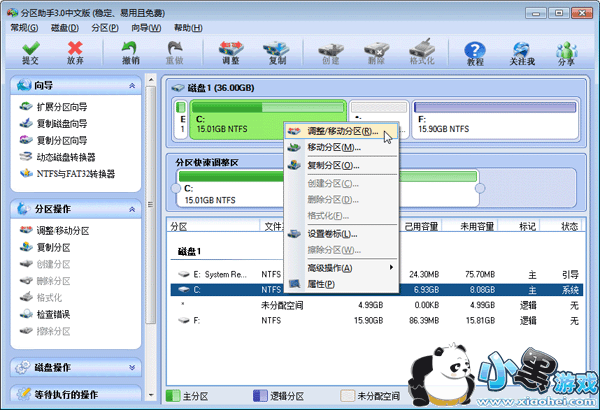
Task: Click sidebar scrollbar down arrow
Action: tap(151, 395)
